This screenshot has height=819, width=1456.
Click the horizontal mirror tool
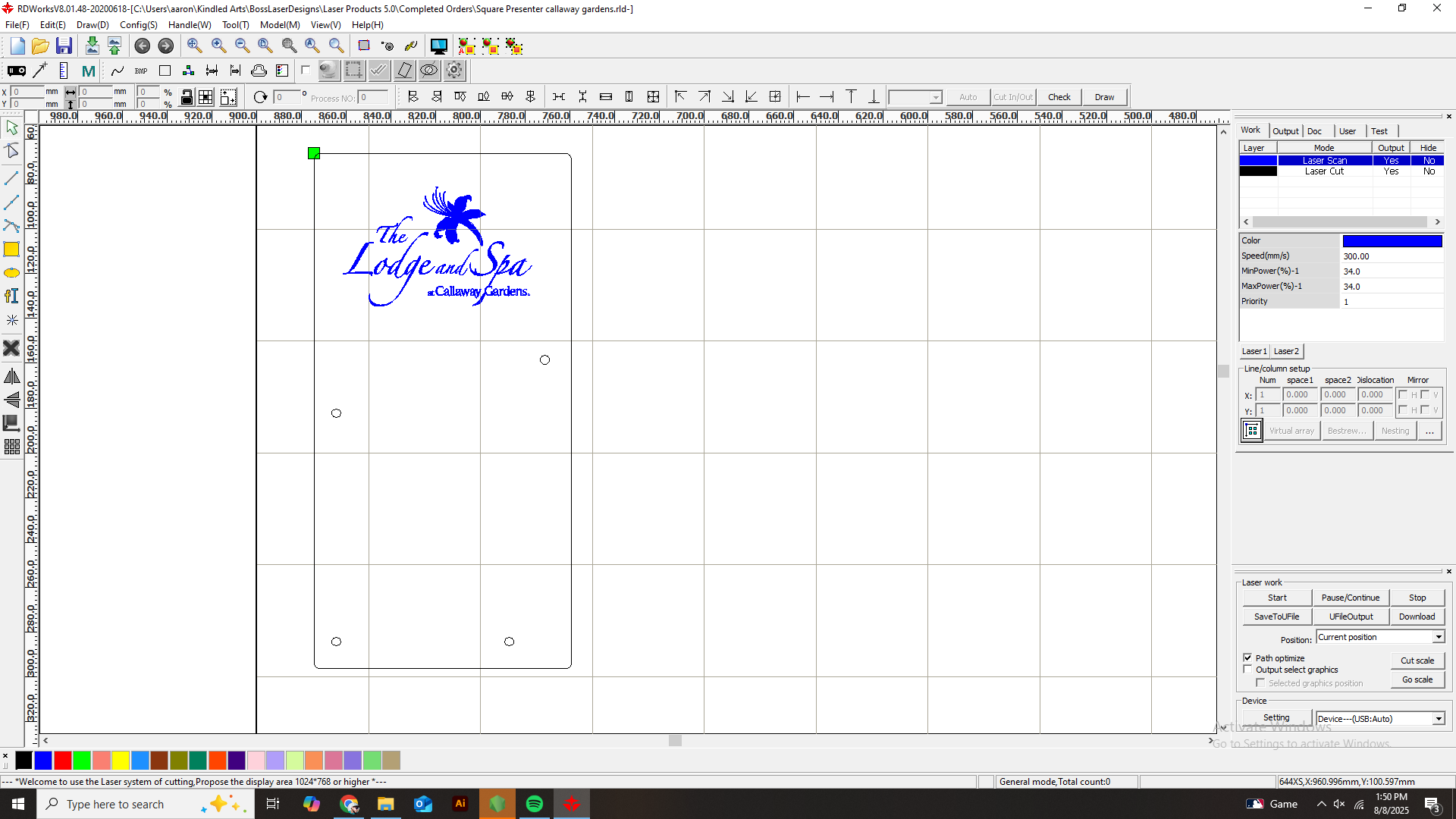[x=11, y=376]
